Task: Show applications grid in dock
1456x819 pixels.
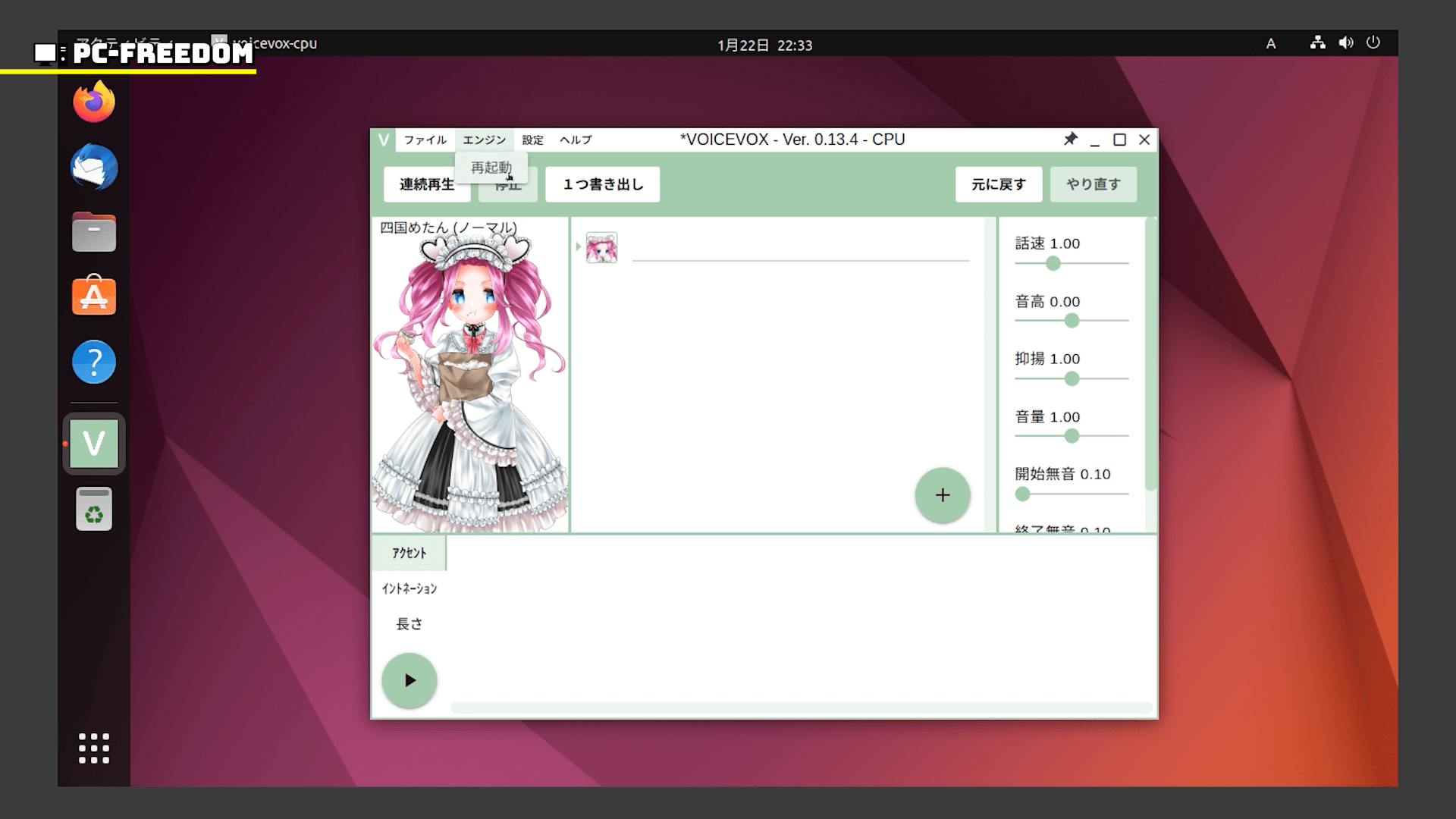Action: [x=94, y=748]
